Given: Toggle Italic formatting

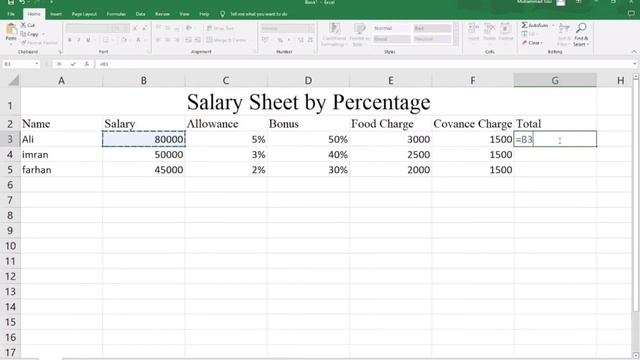Looking at the screenshot, I should click(79, 40).
